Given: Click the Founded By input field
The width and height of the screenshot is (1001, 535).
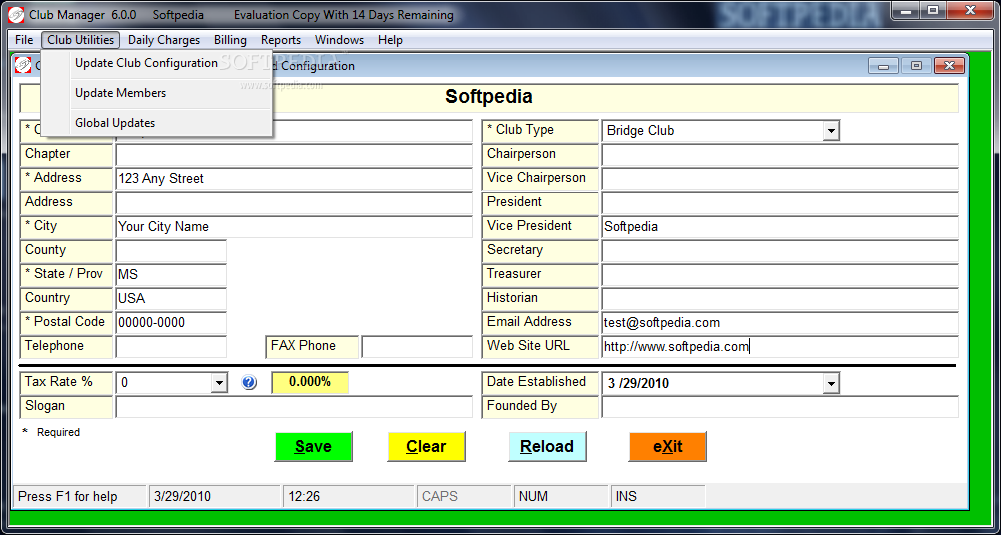Looking at the screenshot, I should click(x=780, y=407).
